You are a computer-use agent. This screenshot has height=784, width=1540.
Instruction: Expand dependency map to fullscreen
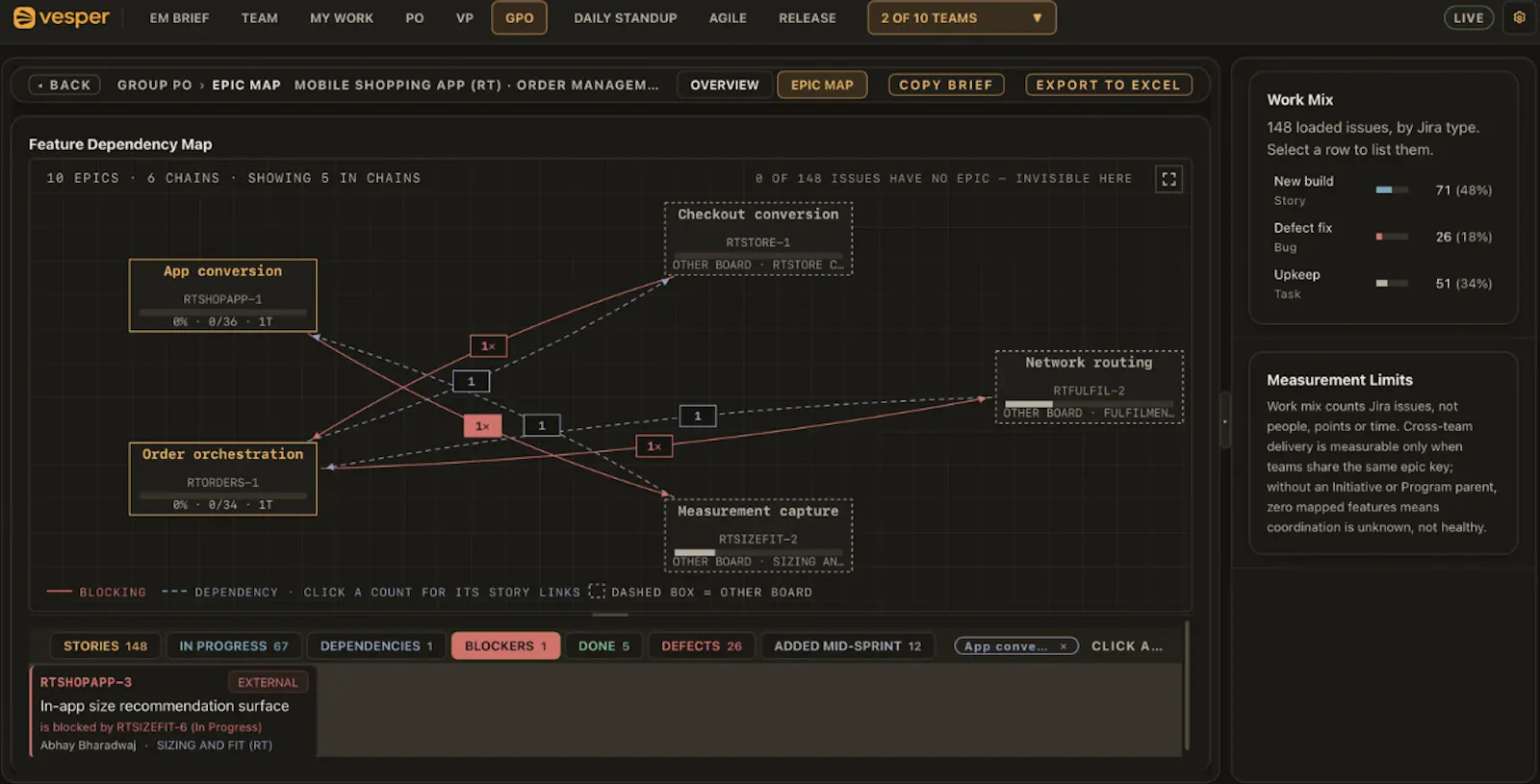click(x=1168, y=179)
